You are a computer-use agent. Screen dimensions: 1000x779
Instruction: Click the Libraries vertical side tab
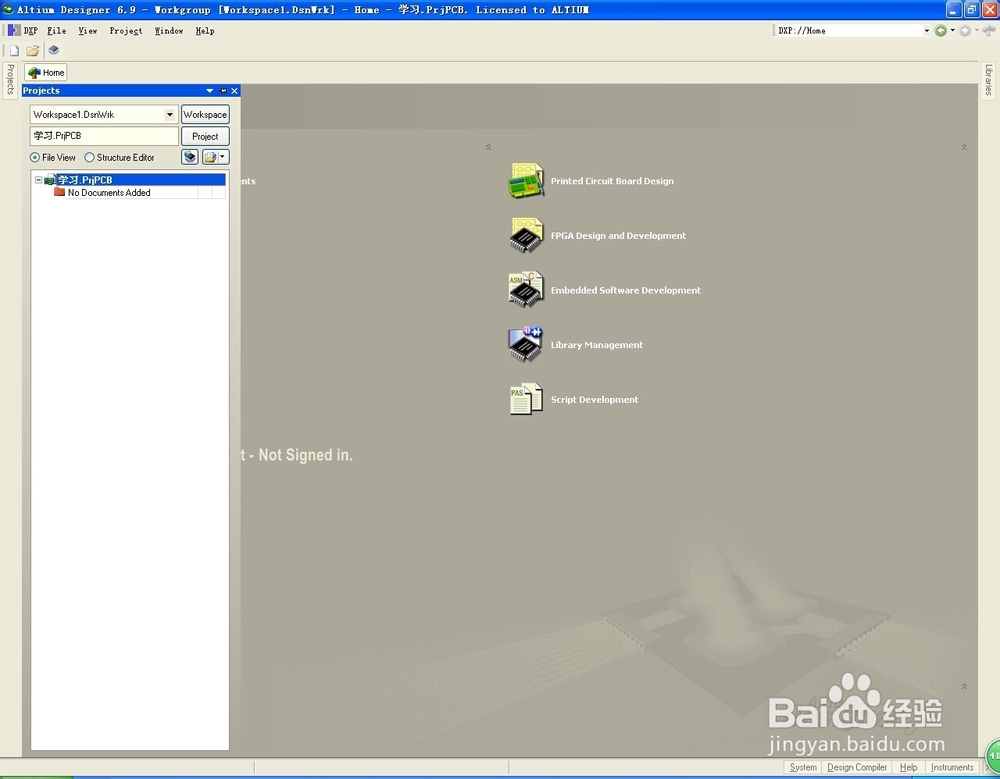pyautogui.click(x=989, y=80)
